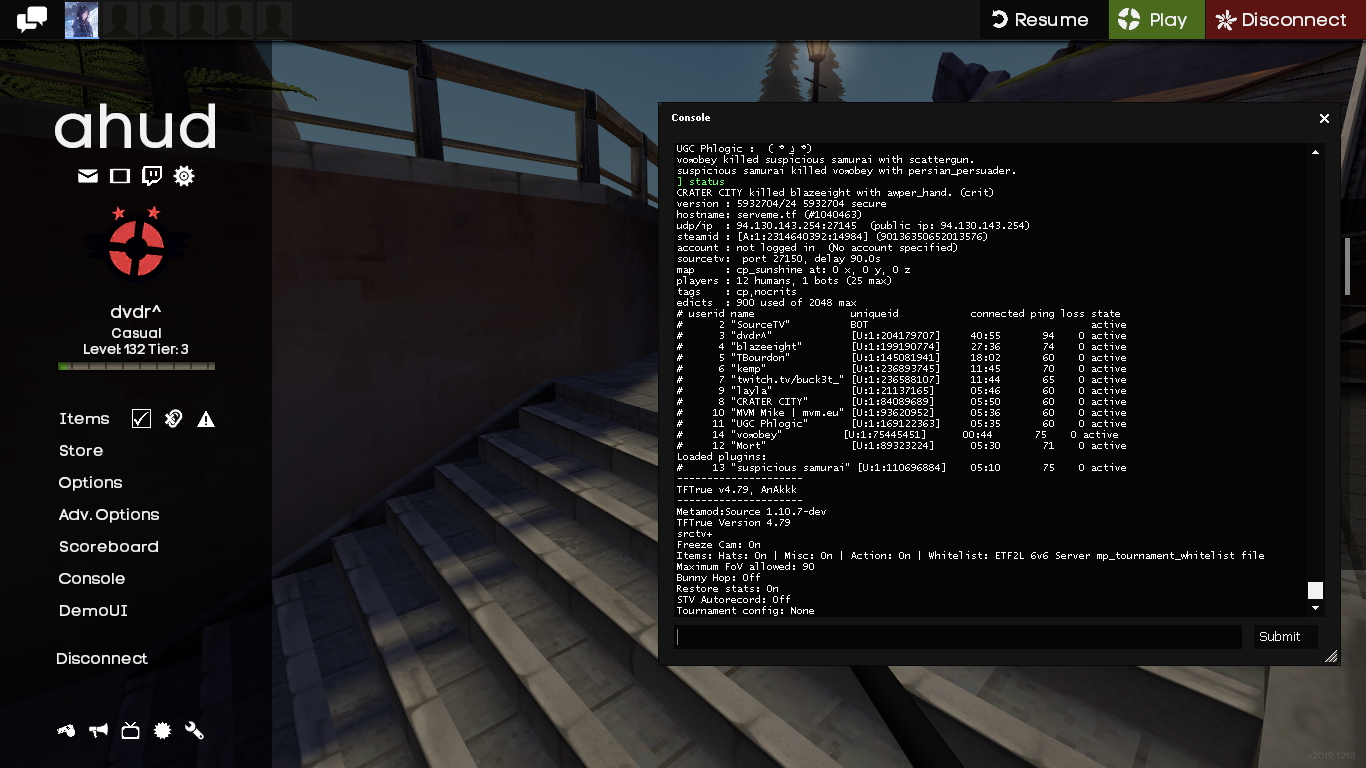Click the muted ear icon beside Items
The image size is (1366, 768).
point(174,419)
